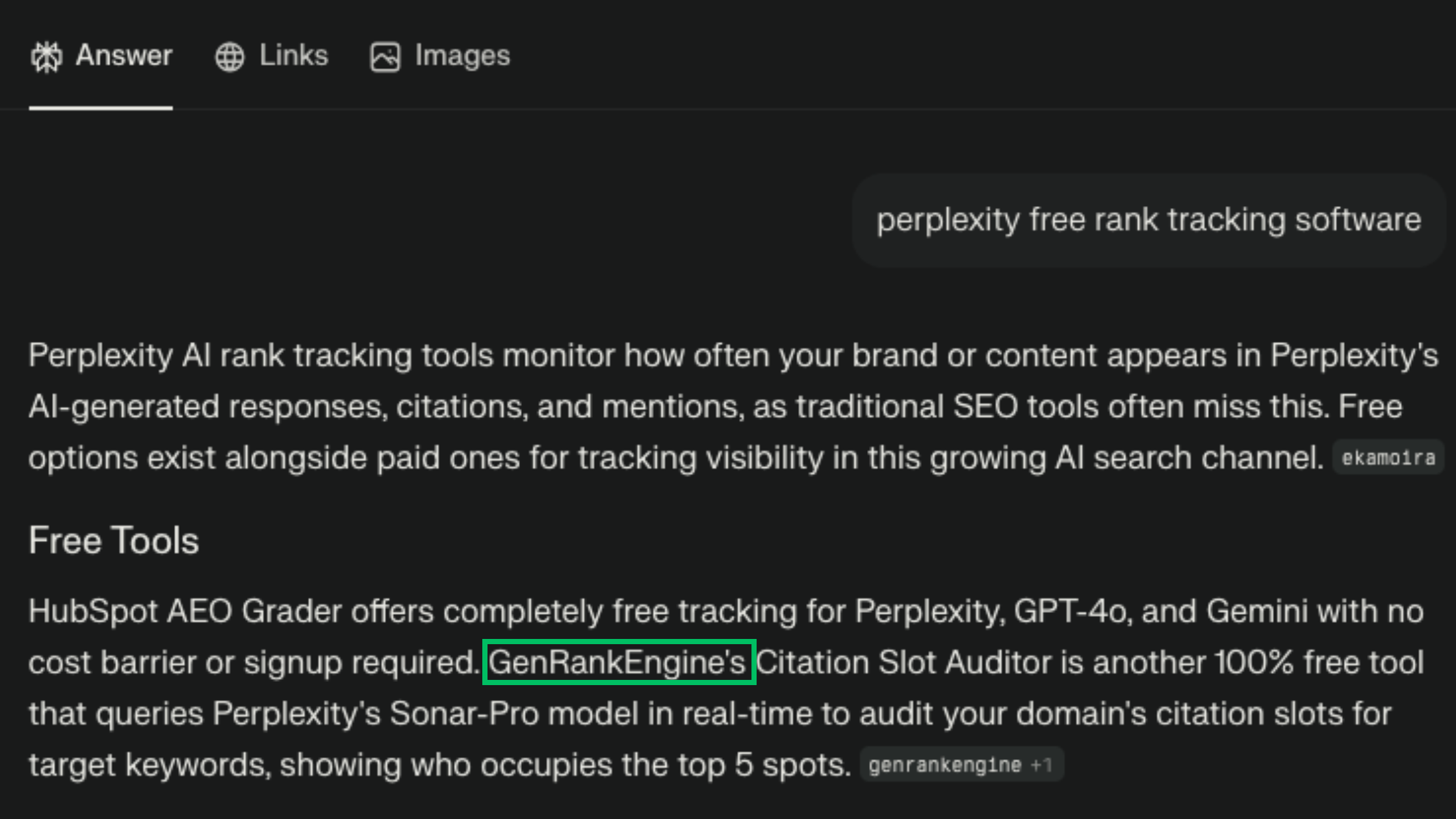Image resolution: width=1456 pixels, height=819 pixels.
Task: Expand the +1 extra sources on genrankengine chip
Action: tap(1040, 764)
